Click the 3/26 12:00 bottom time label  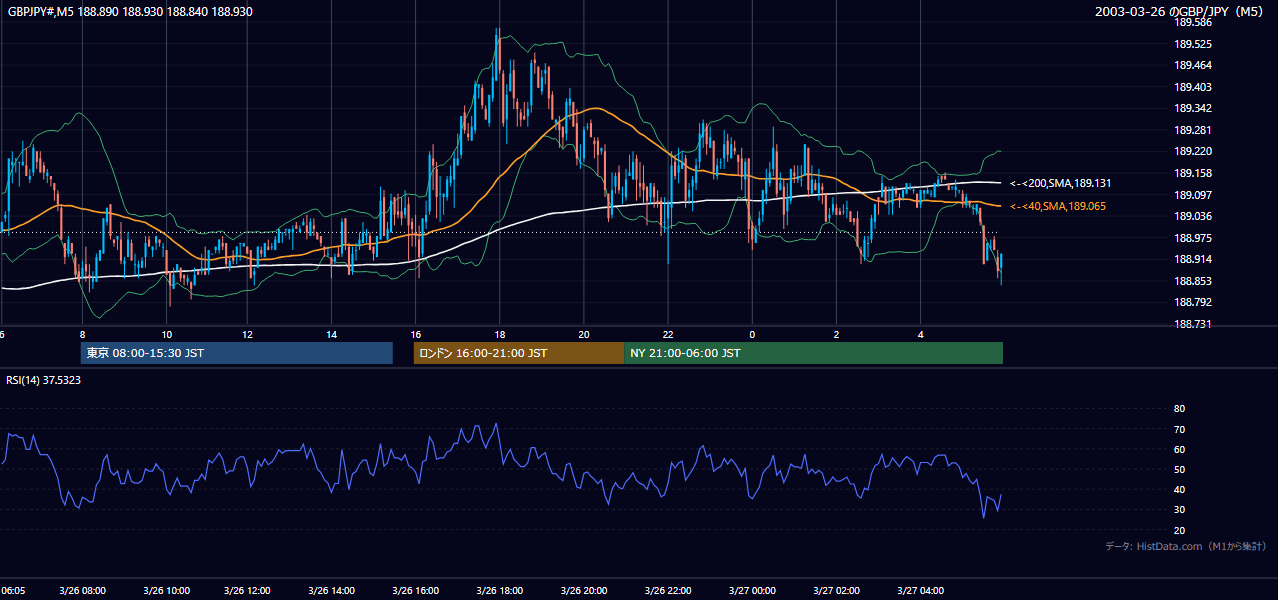[248, 590]
